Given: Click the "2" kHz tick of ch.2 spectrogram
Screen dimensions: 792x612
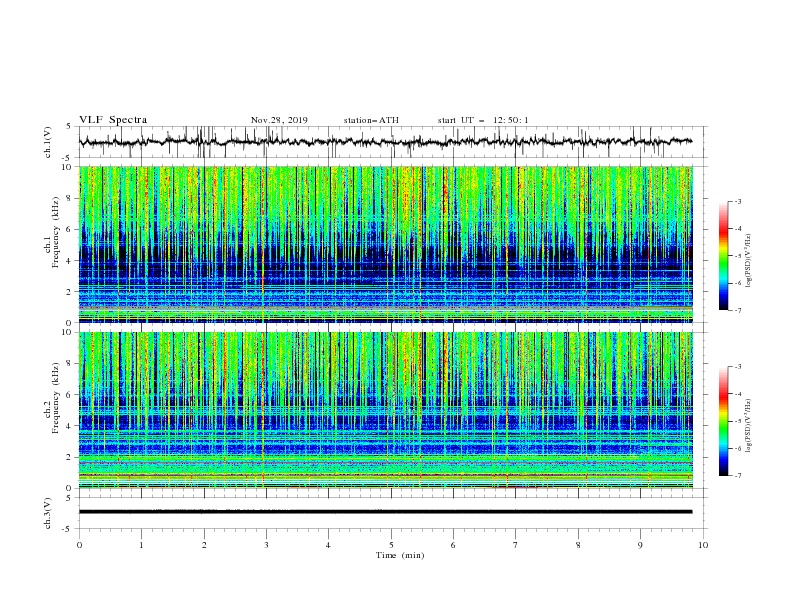Looking at the screenshot, I should [70, 457].
